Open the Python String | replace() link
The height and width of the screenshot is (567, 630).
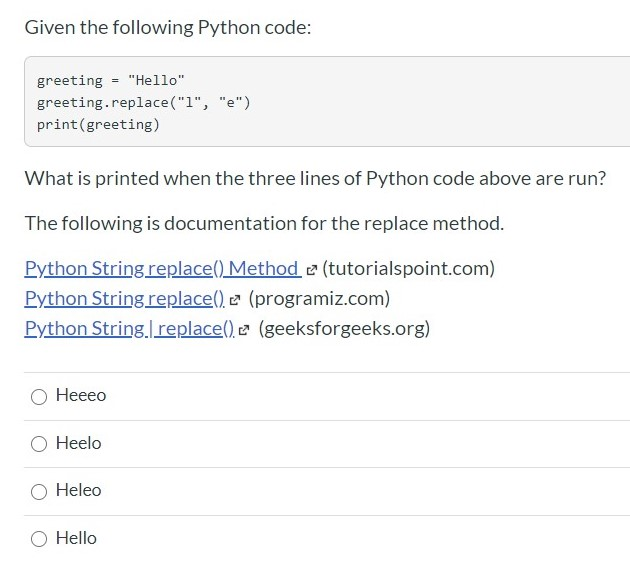tap(129, 328)
